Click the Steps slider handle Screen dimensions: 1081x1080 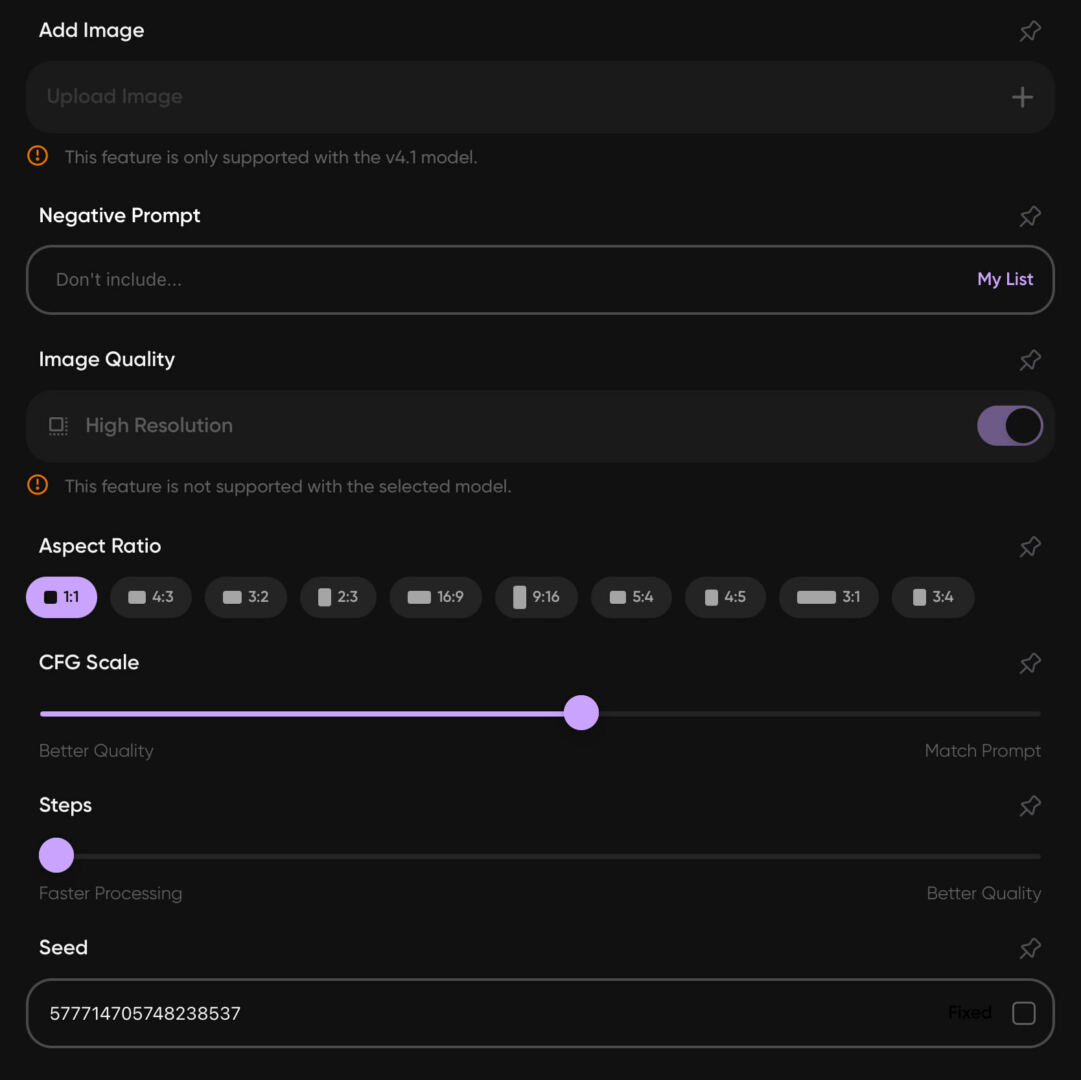pos(57,855)
